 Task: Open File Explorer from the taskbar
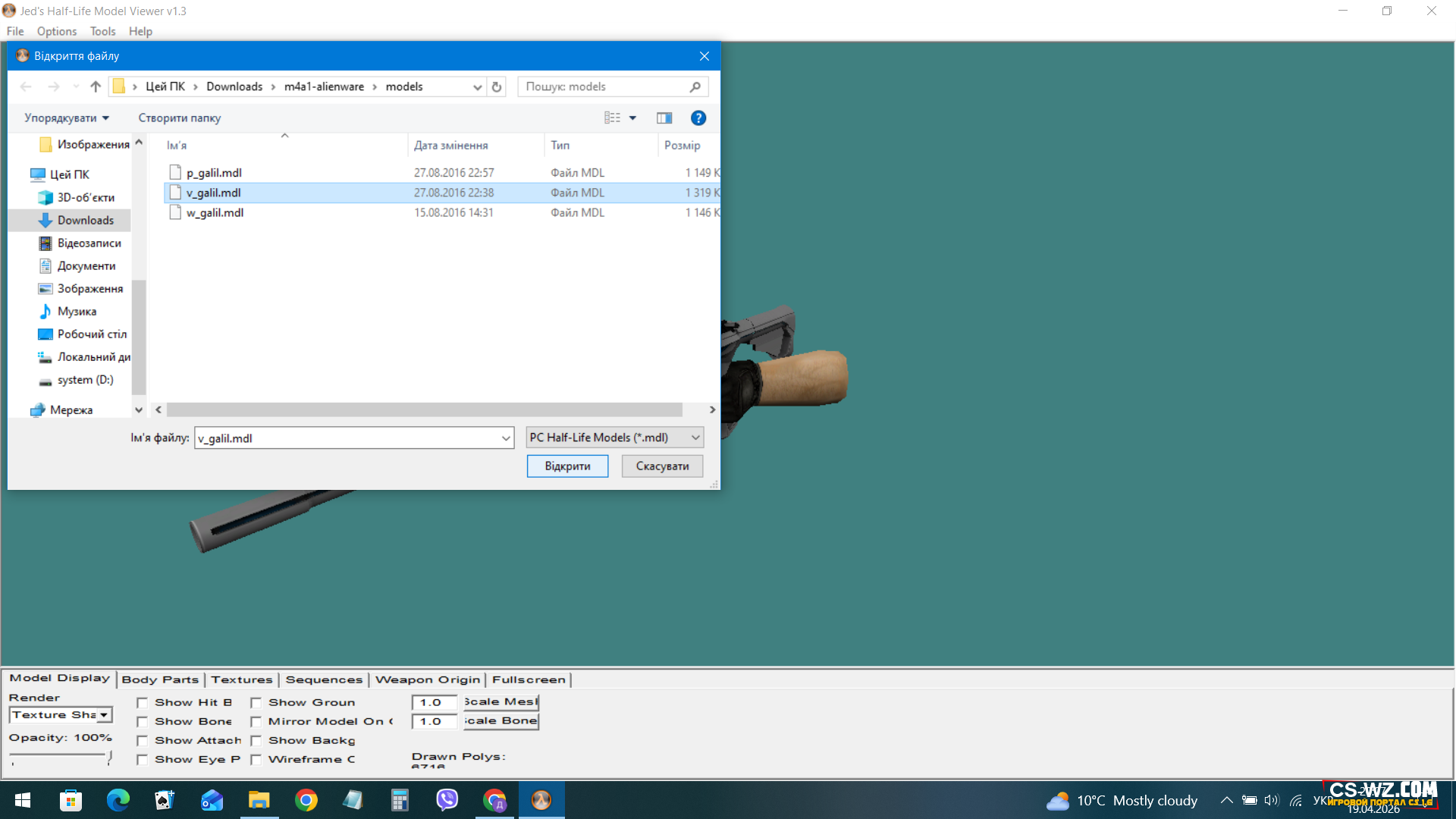tap(259, 800)
